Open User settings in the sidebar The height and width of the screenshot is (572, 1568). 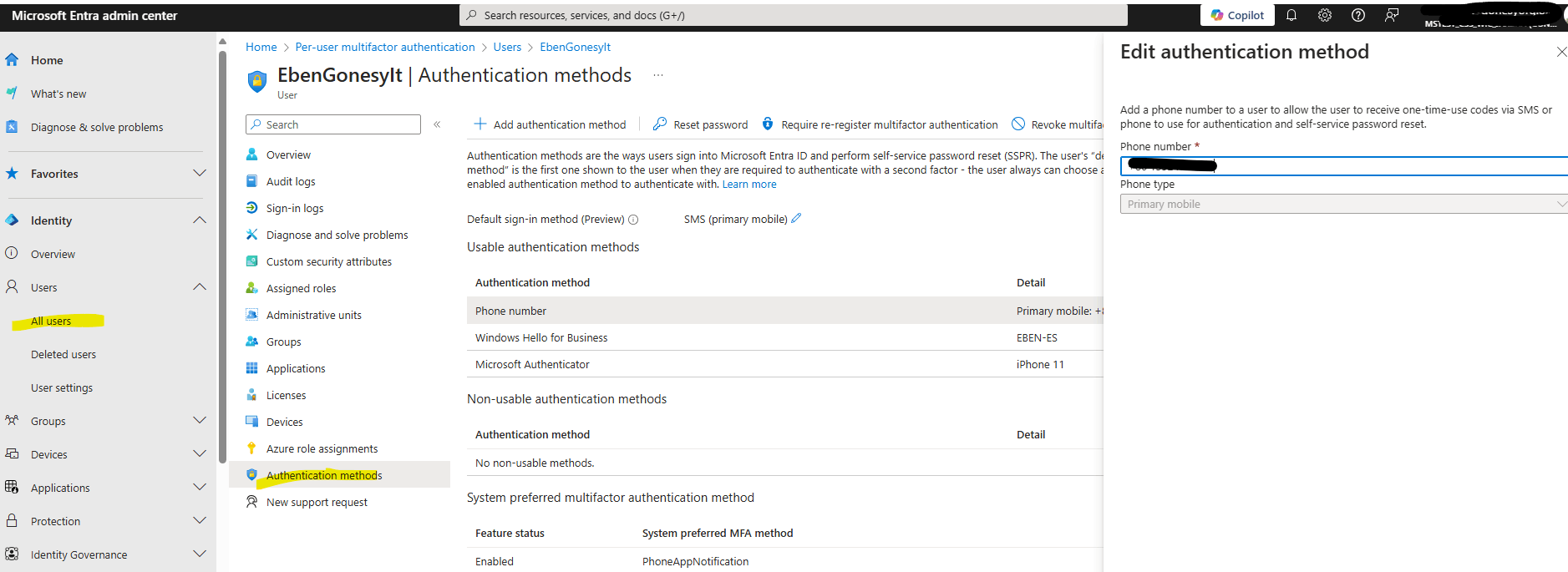click(x=62, y=387)
